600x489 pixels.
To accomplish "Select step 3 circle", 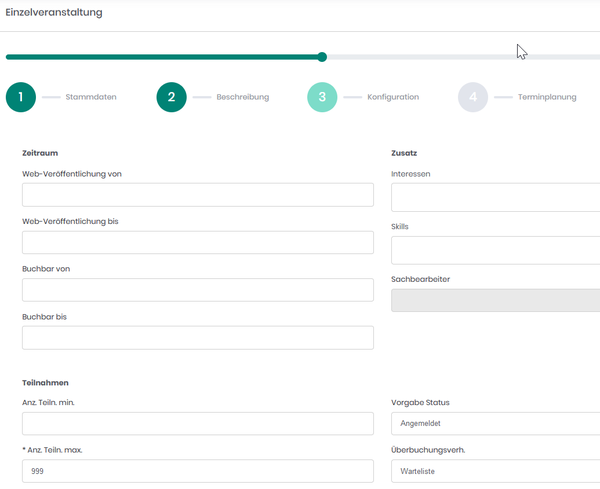I will (x=322, y=97).
